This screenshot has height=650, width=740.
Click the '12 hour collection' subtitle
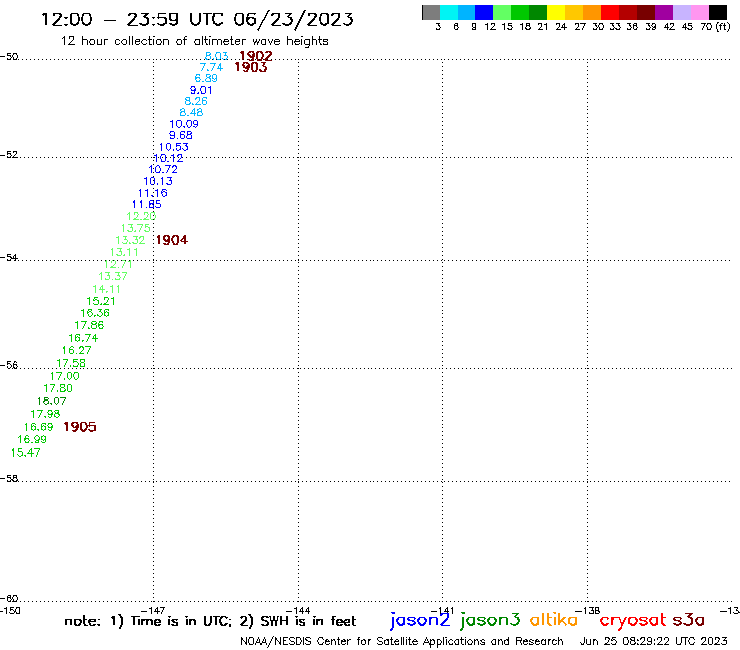[194, 41]
